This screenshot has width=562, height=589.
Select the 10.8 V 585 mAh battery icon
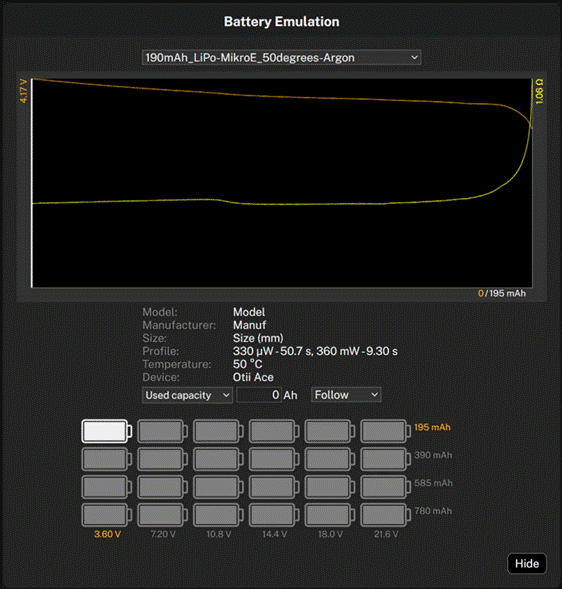coord(218,487)
